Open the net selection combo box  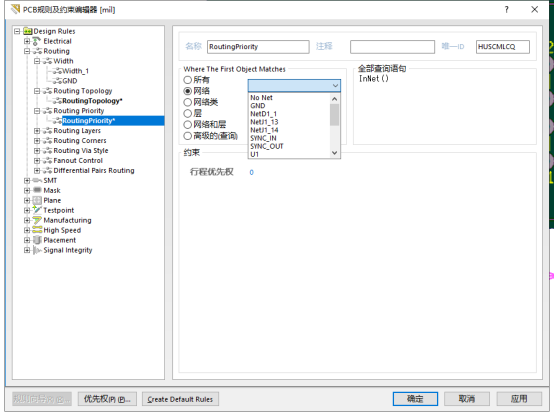294,86
